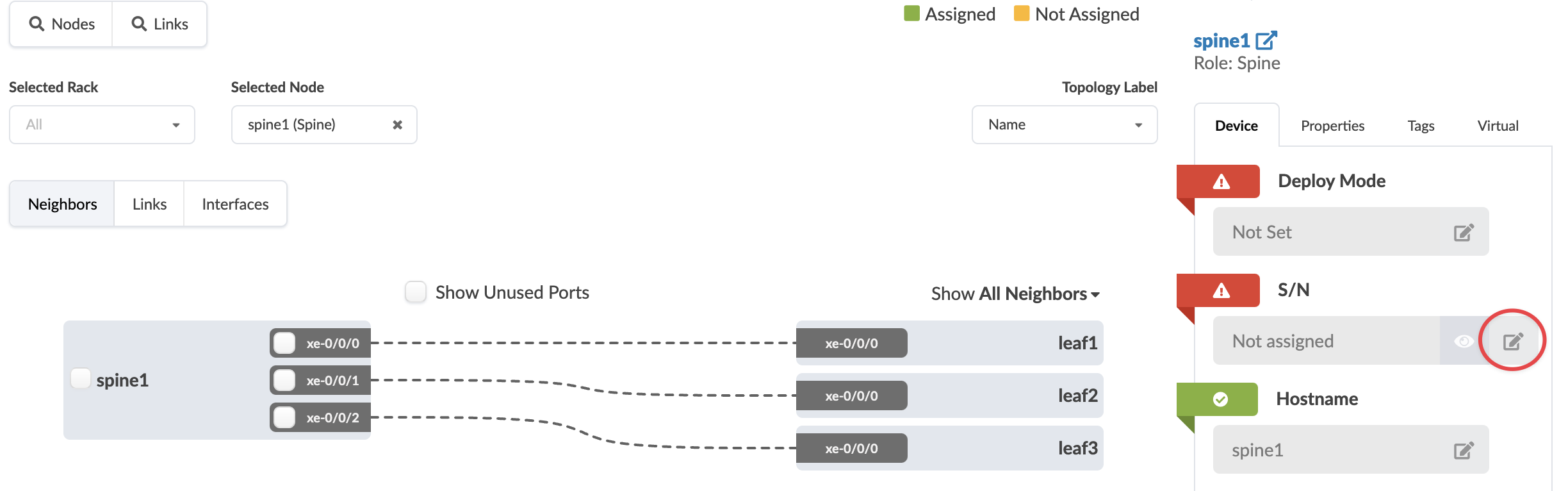Open the Properties tab

click(x=1332, y=126)
